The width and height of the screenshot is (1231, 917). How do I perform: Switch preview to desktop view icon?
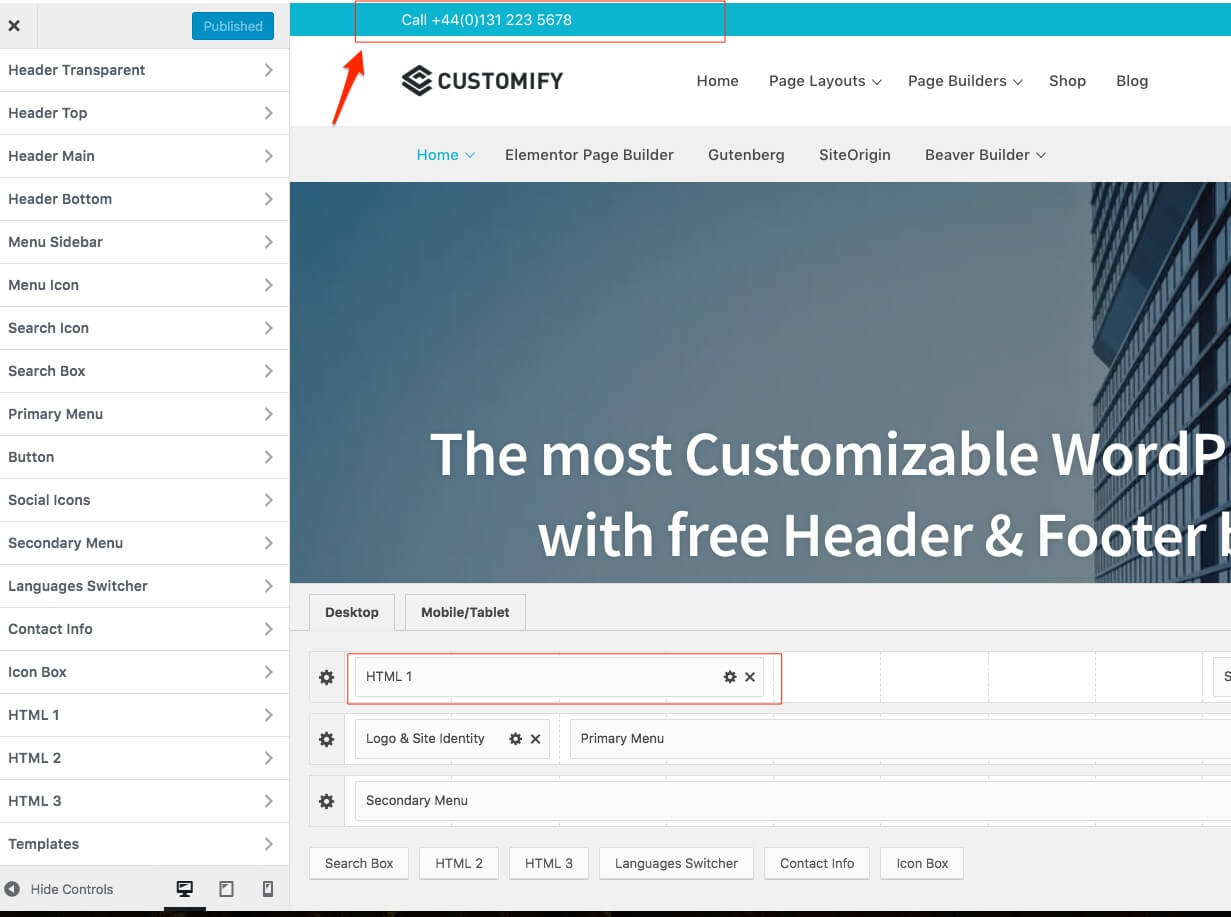(x=184, y=889)
